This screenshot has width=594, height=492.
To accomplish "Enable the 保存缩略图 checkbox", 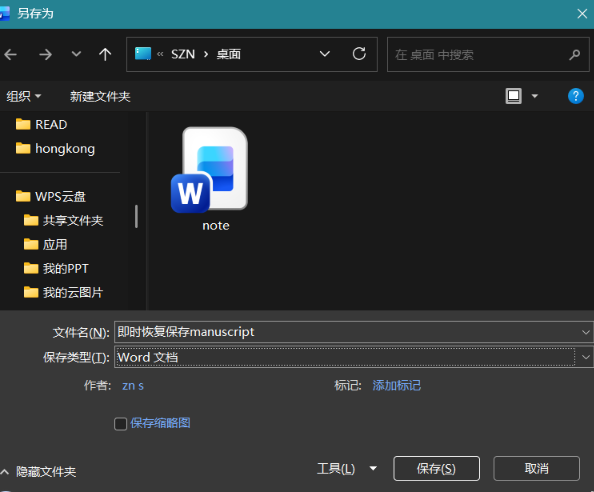I will tap(120, 424).
